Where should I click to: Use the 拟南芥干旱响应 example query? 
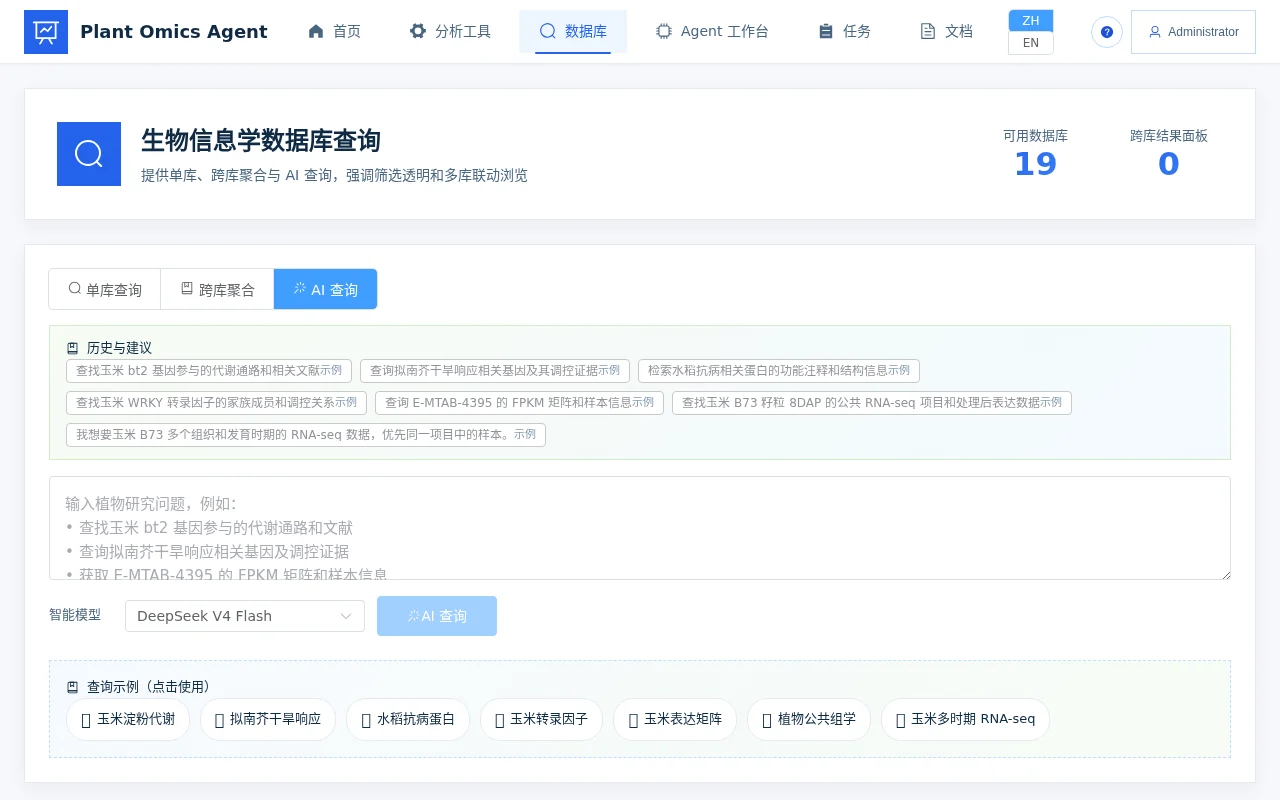click(268, 719)
